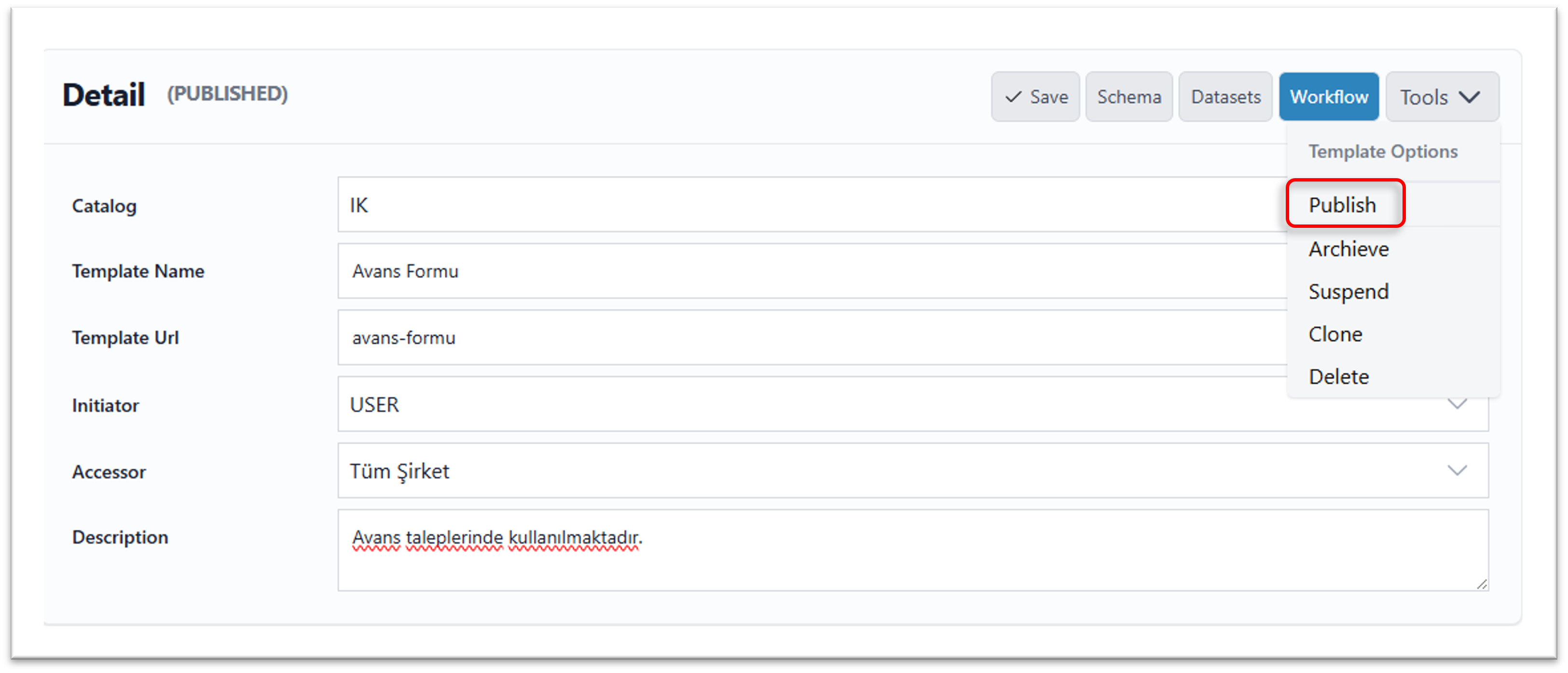The height and width of the screenshot is (673, 1568).
Task: Select Suspend from the dropdown menu
Action: point(1349,292)
